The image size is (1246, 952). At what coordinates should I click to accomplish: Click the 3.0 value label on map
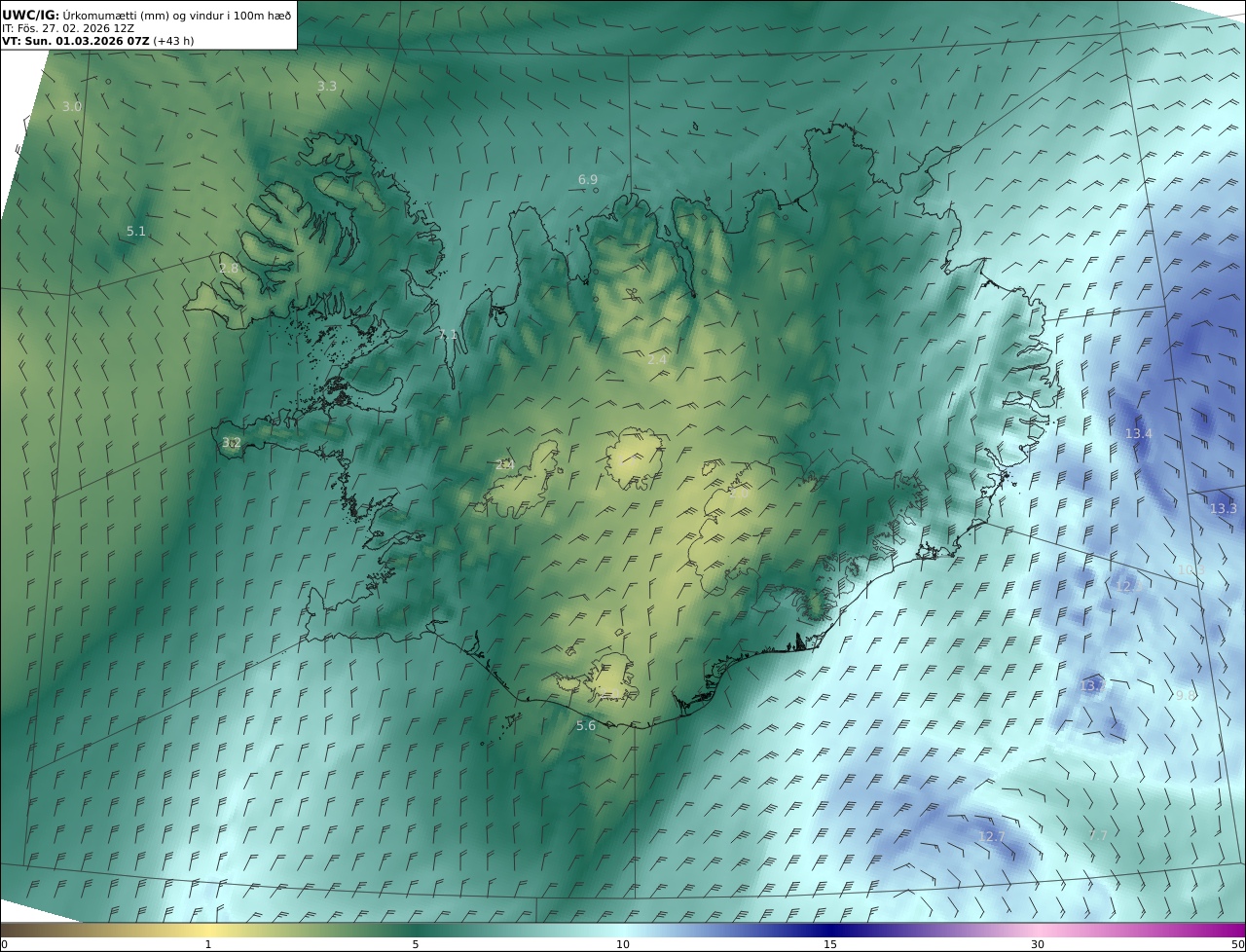(x=72, y=106)
